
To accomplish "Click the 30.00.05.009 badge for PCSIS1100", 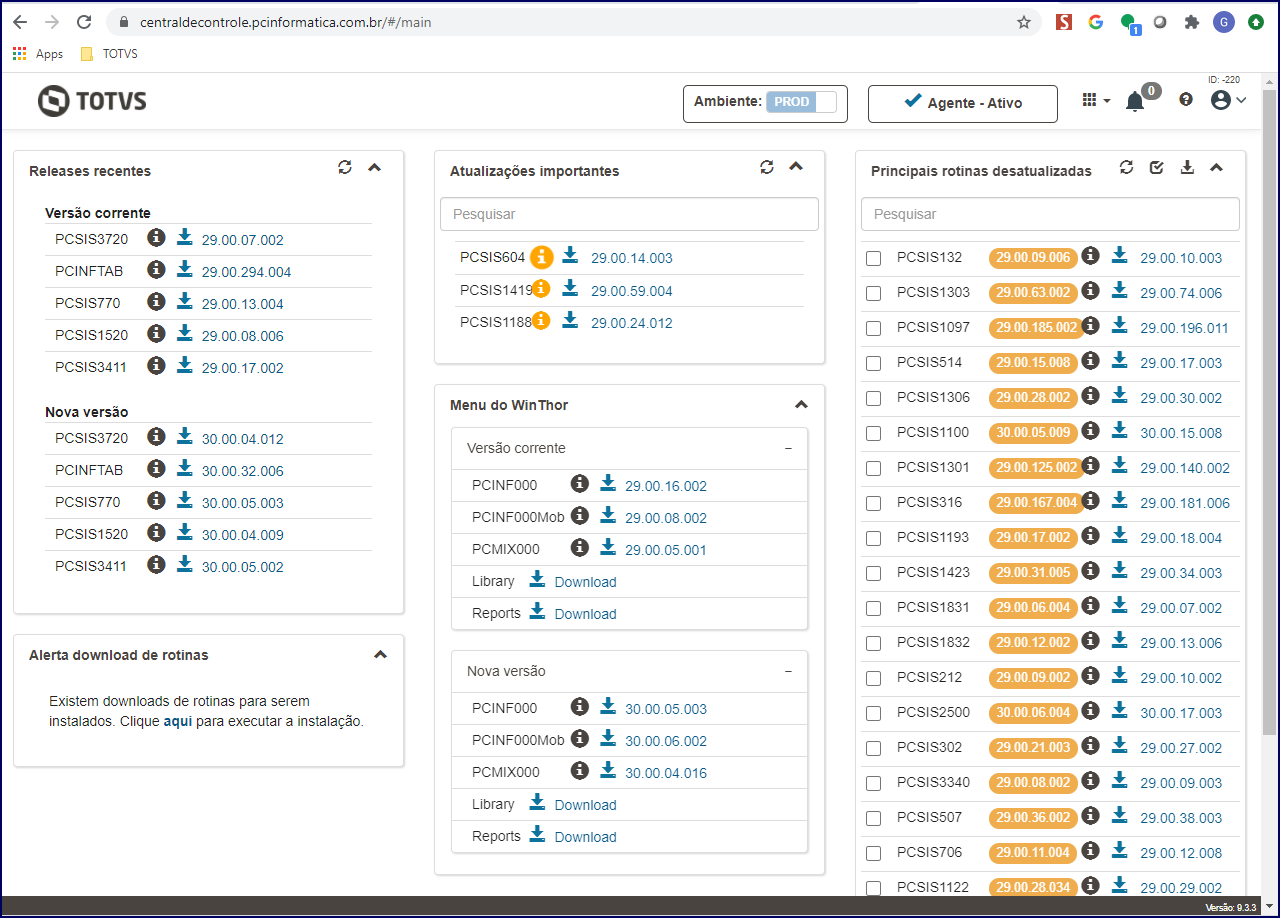I will tap(1033, 433).
